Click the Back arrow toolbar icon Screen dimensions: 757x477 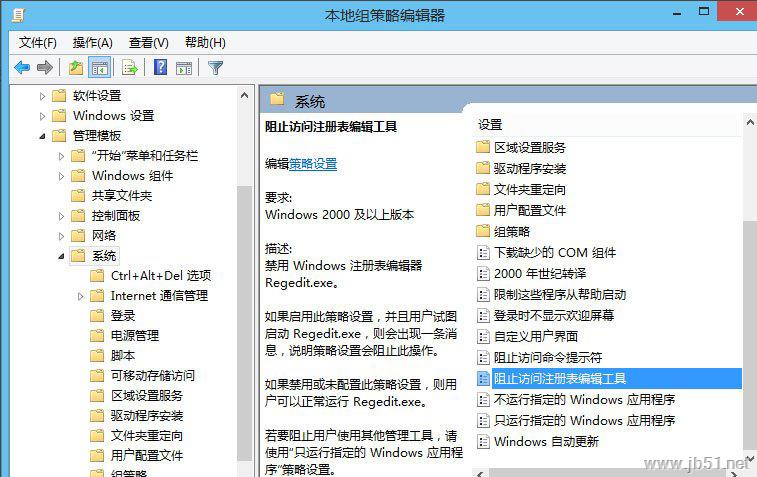22,68
